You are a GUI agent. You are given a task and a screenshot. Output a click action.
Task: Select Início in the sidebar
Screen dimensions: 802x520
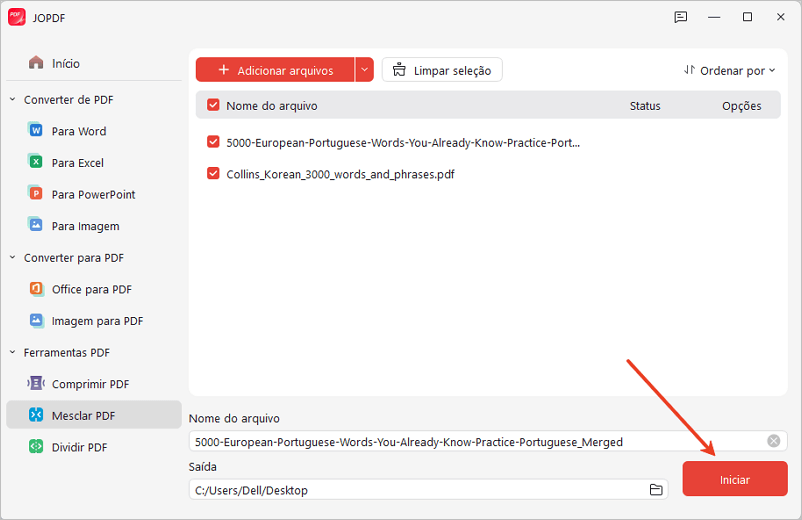[x=94, y=63]
